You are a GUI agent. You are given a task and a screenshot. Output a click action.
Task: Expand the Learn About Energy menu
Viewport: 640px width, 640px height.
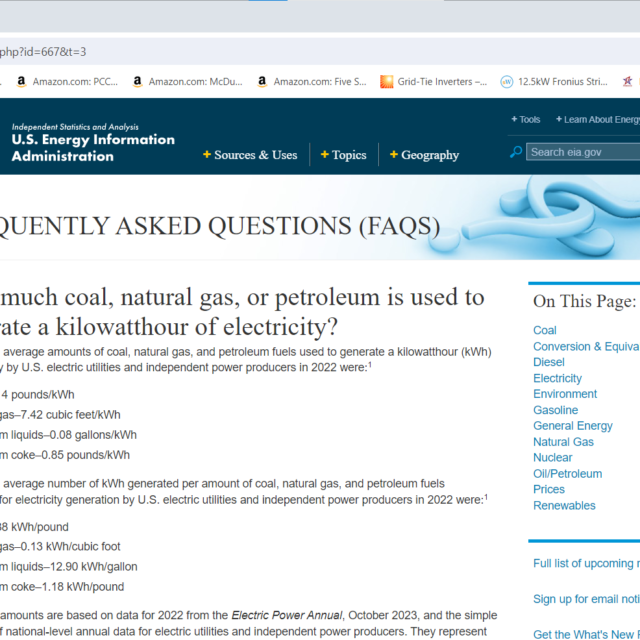click(598, 120)
